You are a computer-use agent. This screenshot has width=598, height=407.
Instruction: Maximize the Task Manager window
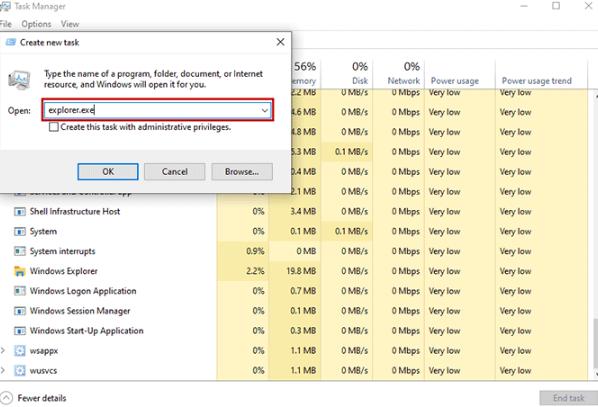tap(556, 6)
